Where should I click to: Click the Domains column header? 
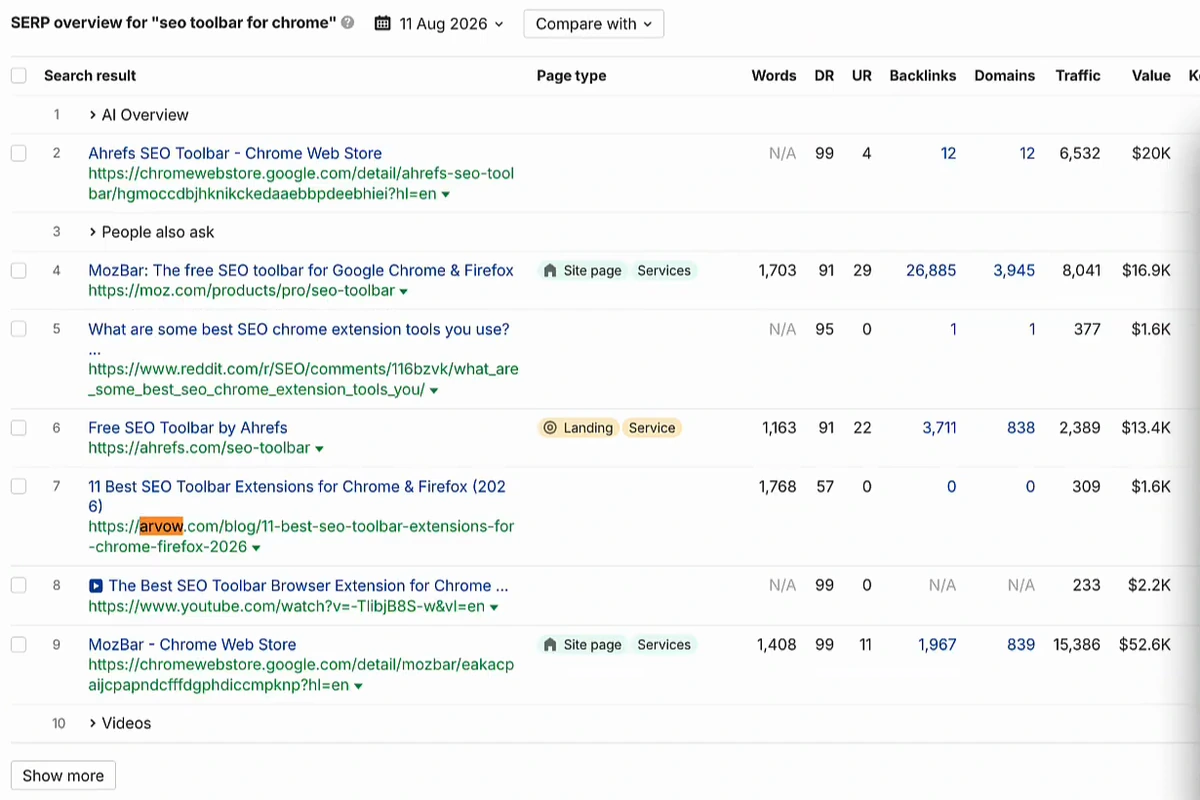pos(1005,76)
